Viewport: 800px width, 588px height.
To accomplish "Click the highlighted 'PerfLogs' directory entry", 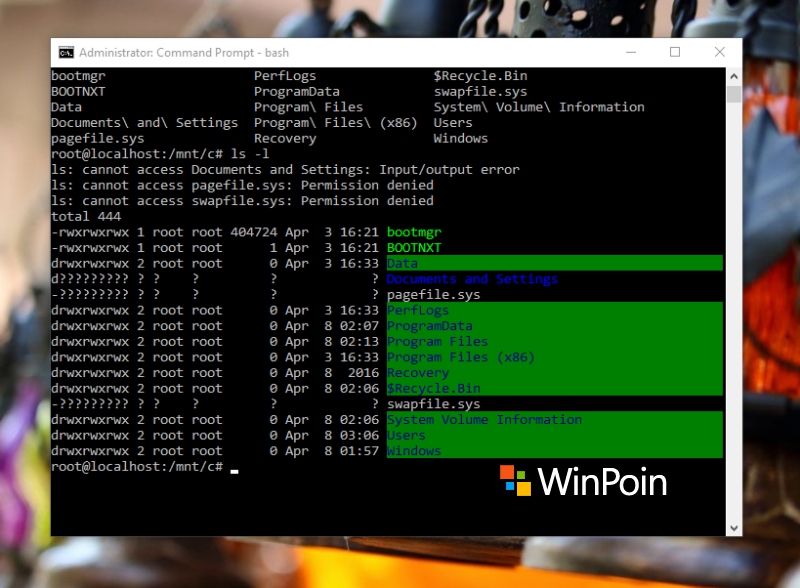I will pos(418,310).
